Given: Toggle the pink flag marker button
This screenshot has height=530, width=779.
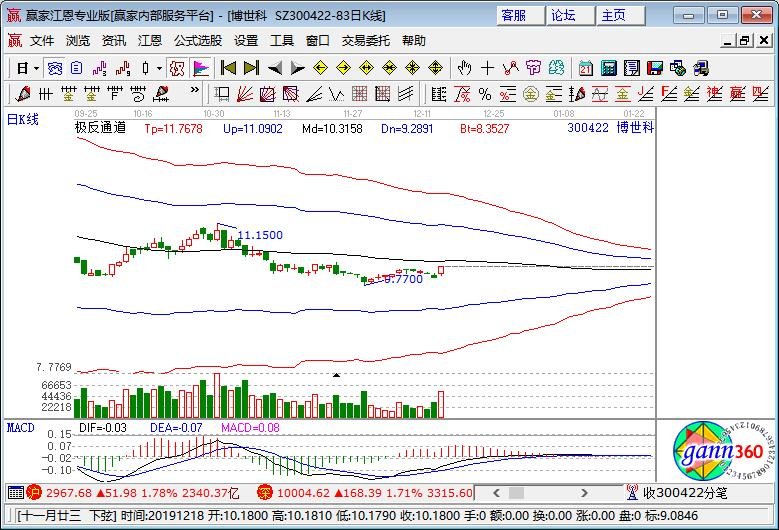Looking at the screenshot, I should coord(201,68).
